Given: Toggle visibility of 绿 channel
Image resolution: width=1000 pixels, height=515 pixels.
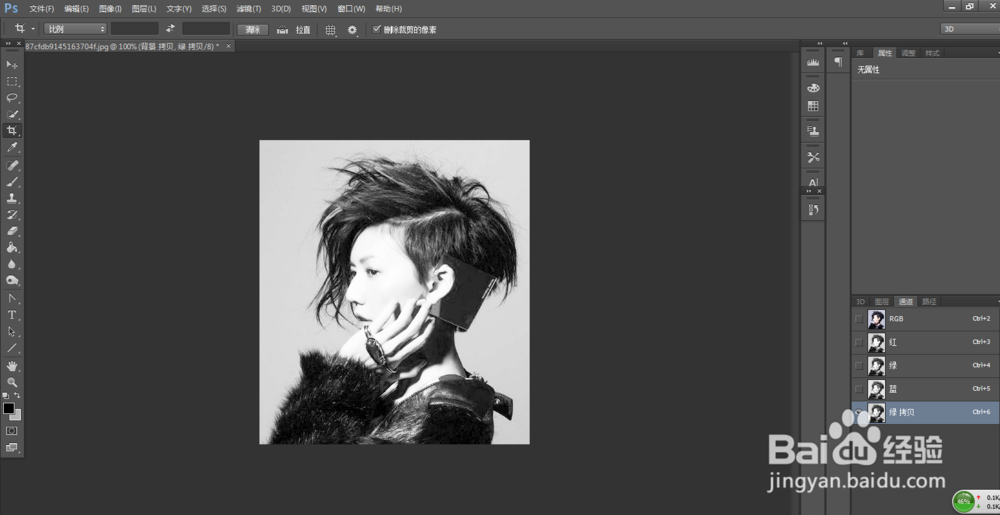Looking at the screenshot, I should [x=858, y=366].
